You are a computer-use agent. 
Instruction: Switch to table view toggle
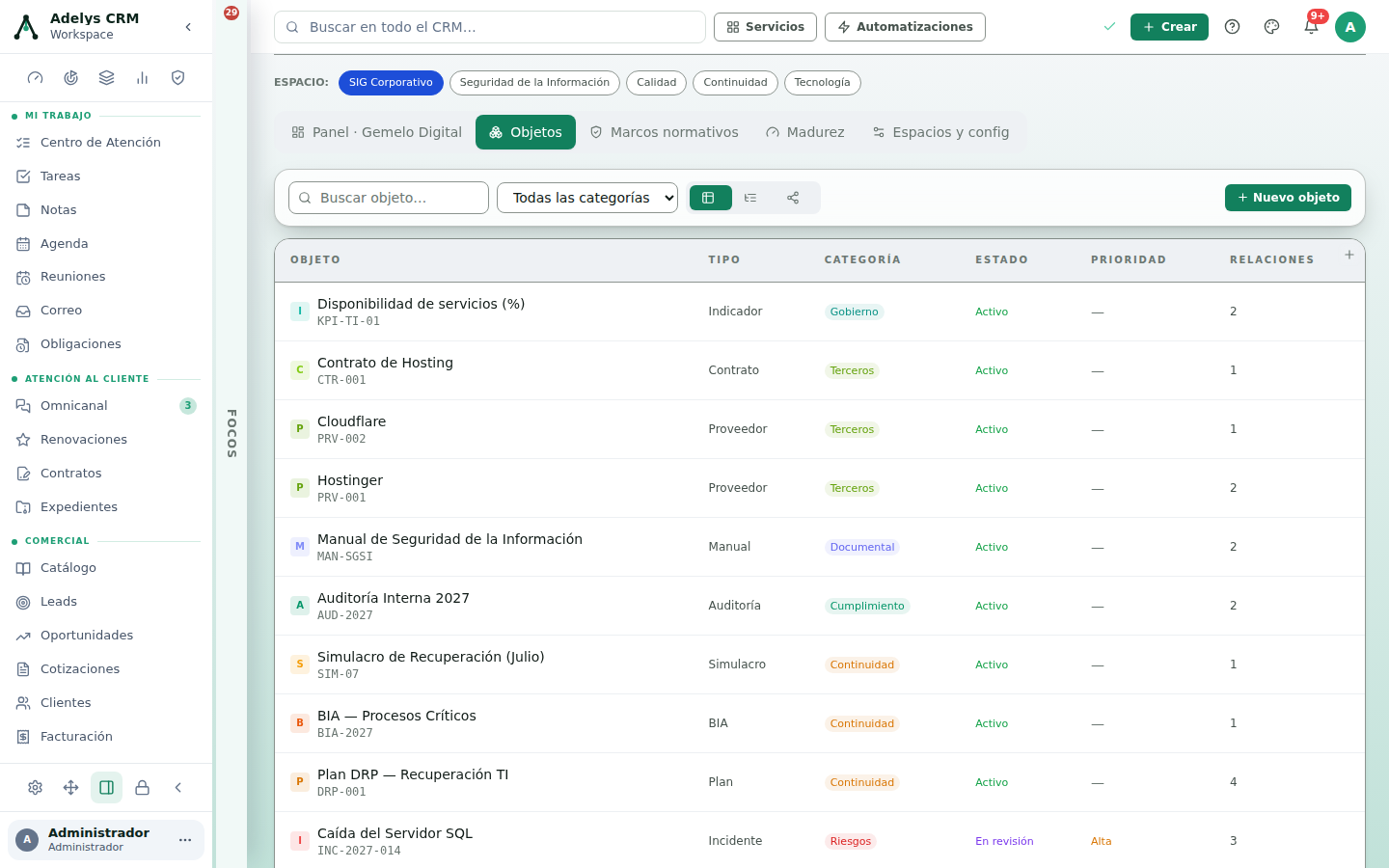click(709, 198)
